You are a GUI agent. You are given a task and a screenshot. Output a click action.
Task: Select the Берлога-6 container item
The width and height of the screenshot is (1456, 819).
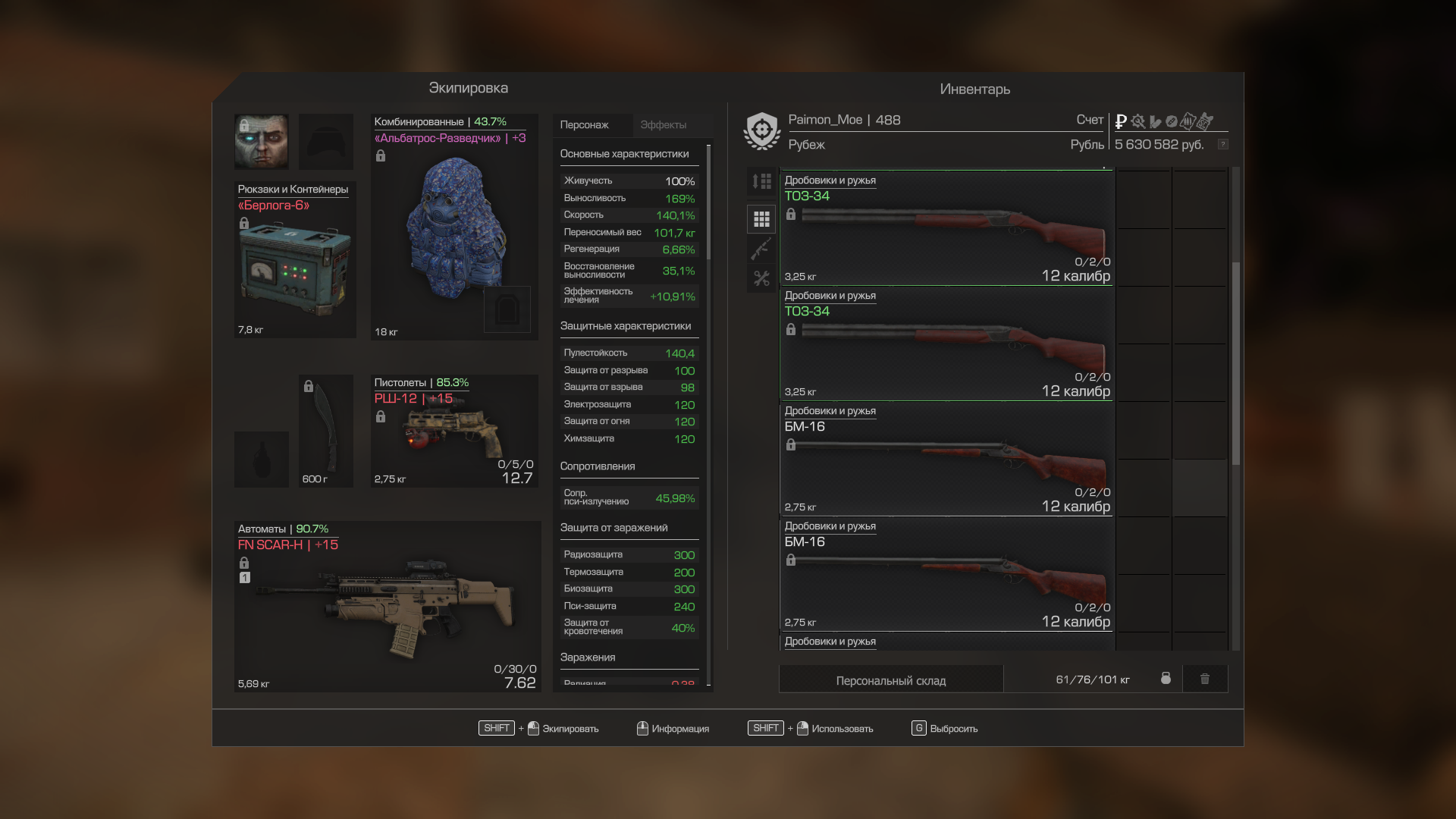pos(295,259)
